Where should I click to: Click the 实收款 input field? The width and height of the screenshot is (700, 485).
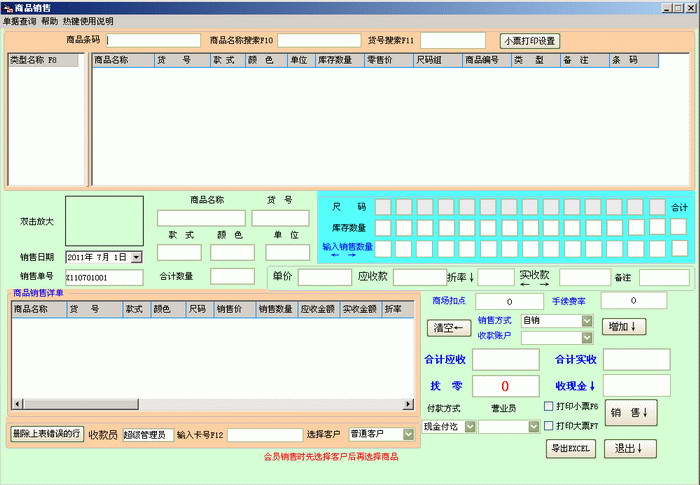click(585, 277)
